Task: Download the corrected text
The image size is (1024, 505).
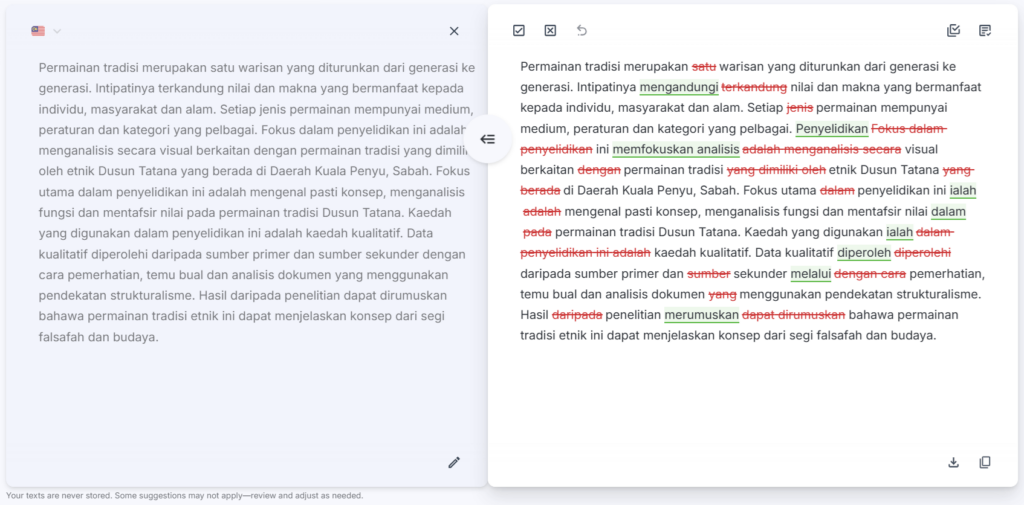Action: (953, 462)
